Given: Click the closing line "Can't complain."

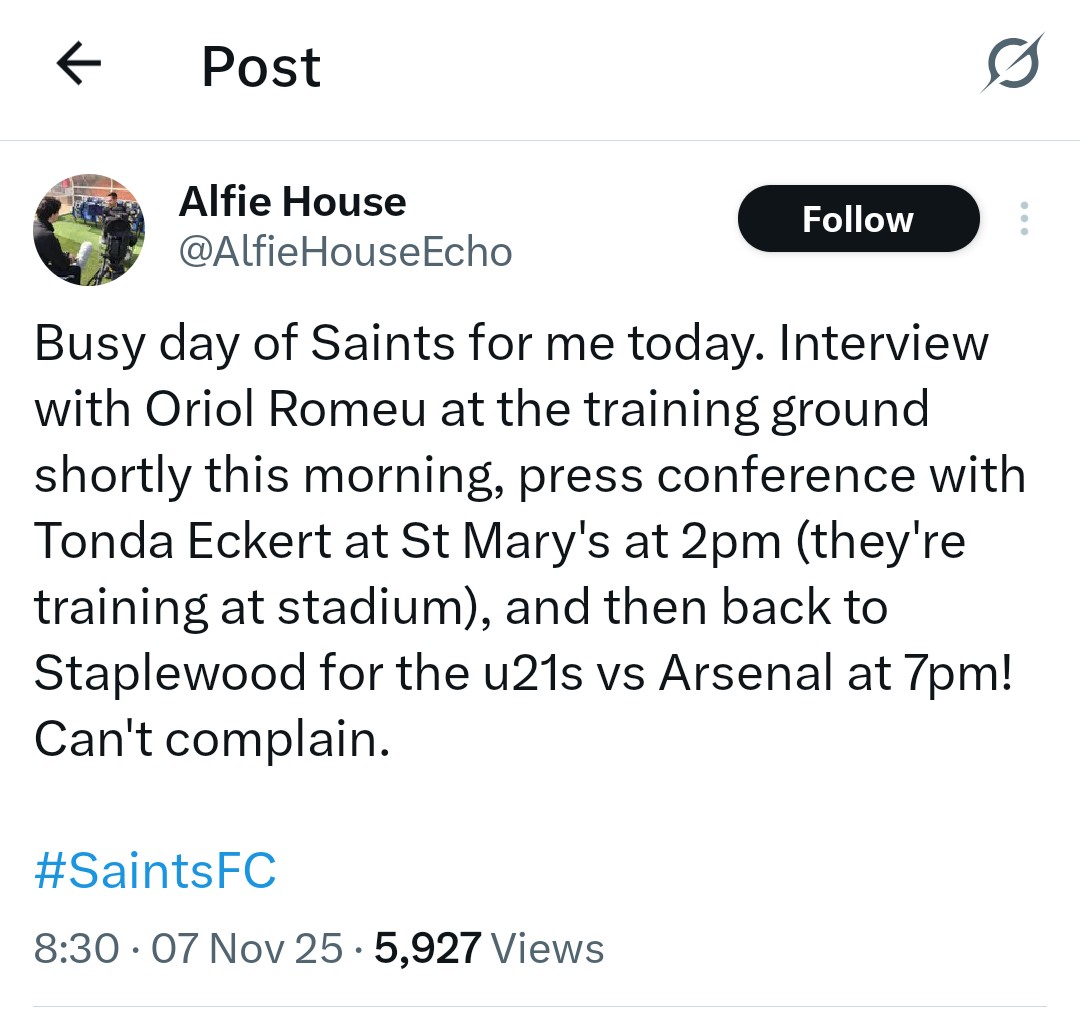Looking at the screenshot, I should click(211, 740).
